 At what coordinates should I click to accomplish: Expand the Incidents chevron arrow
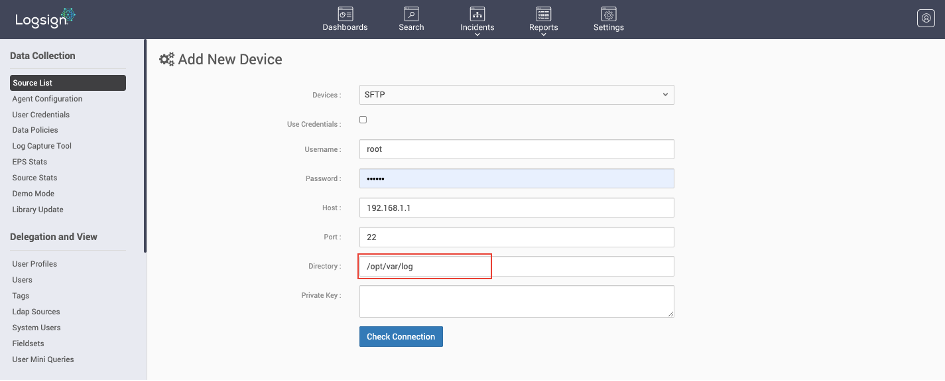(477, 35)
